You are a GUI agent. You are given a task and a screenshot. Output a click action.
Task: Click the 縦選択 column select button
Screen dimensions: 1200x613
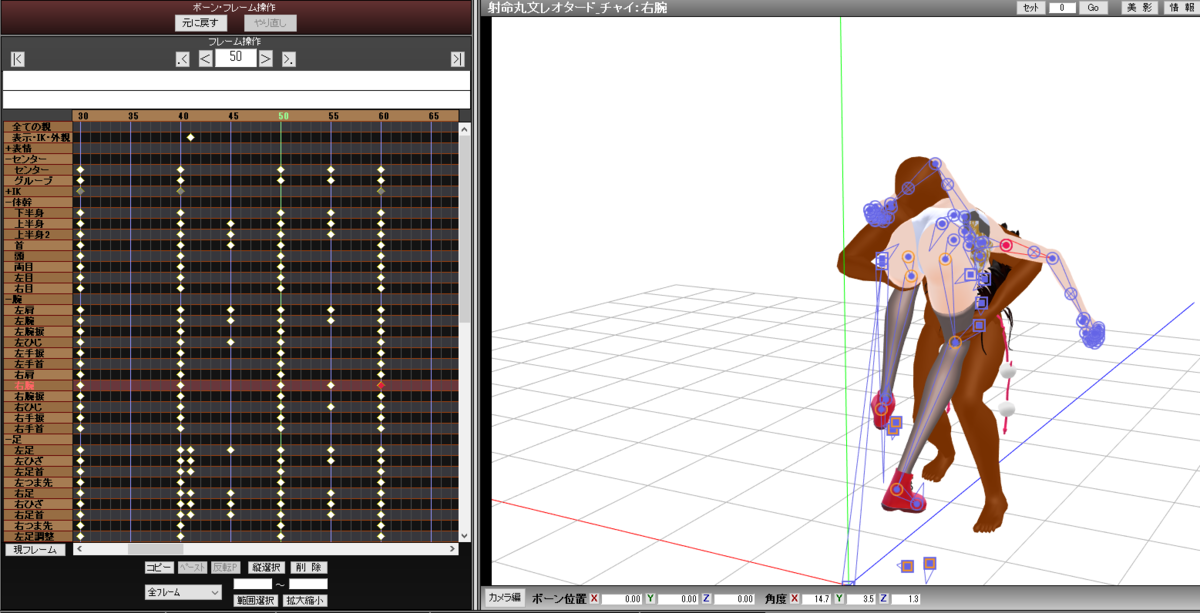(265, 567)
